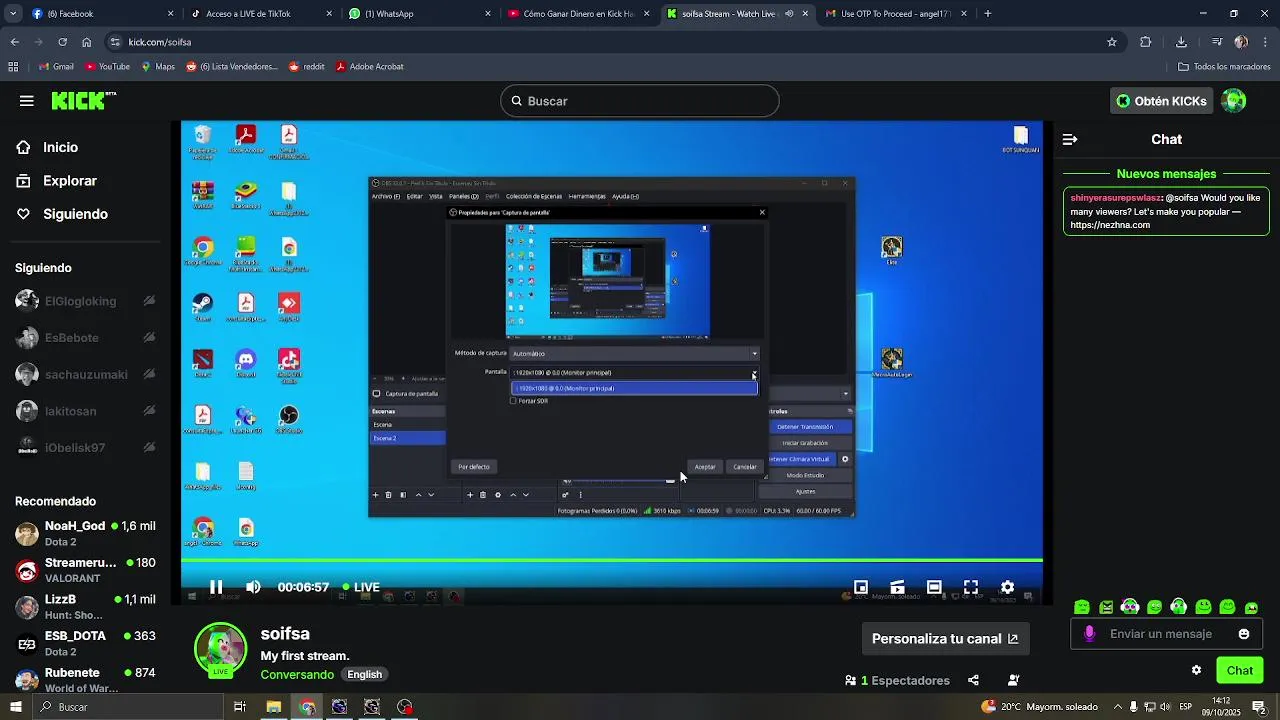Open browser downloads icon
Viewport: 1280px width, 720px height.
(1181, 42)
